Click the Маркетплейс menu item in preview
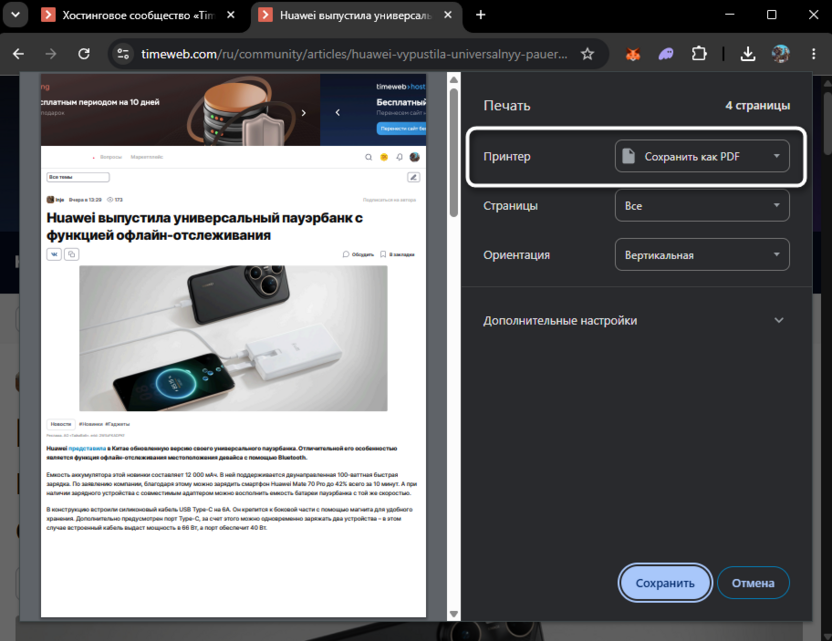Screen dimensions: 832x641 147,157
